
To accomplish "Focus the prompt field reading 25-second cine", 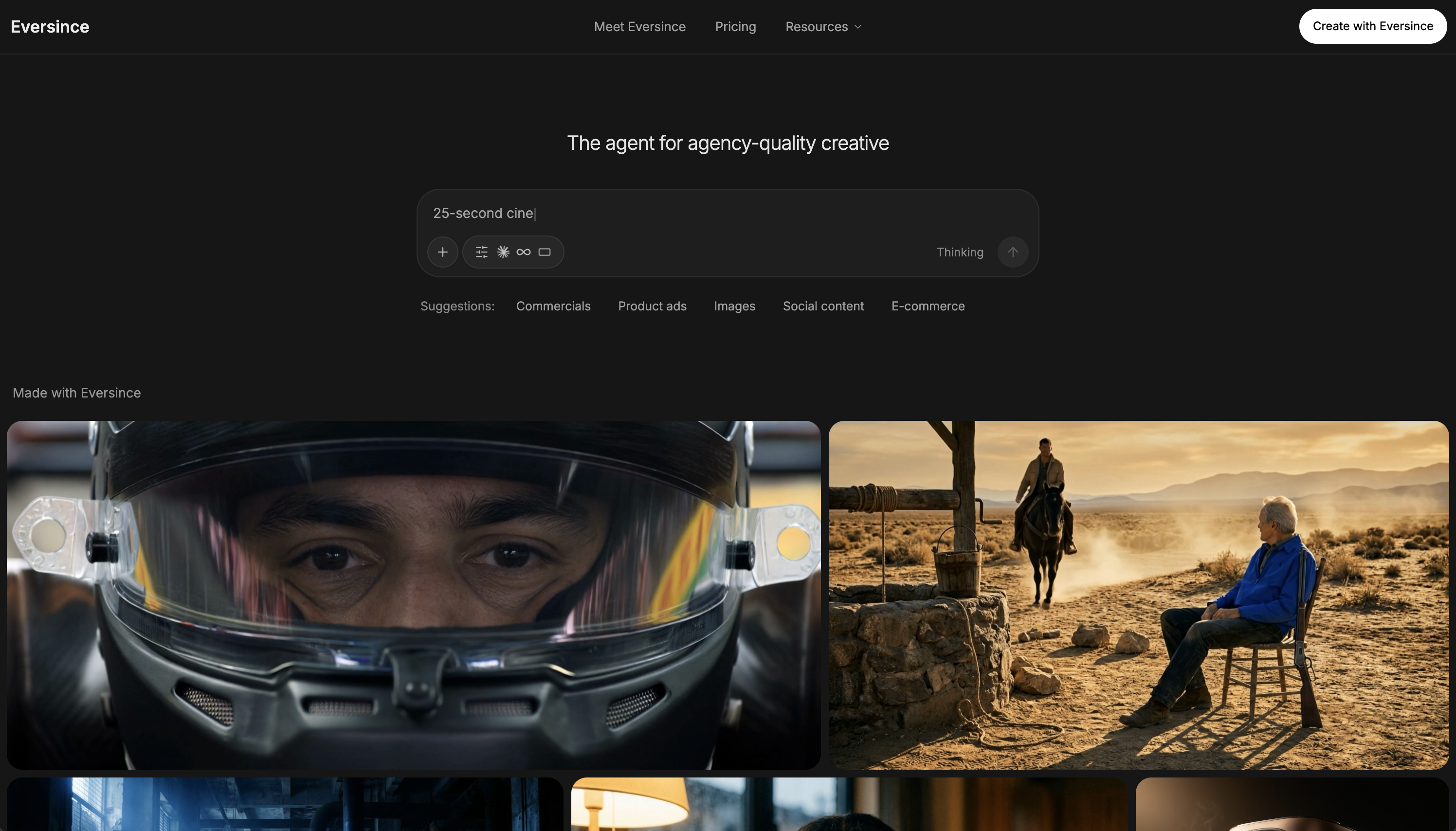I will click(x=727, y=213).
